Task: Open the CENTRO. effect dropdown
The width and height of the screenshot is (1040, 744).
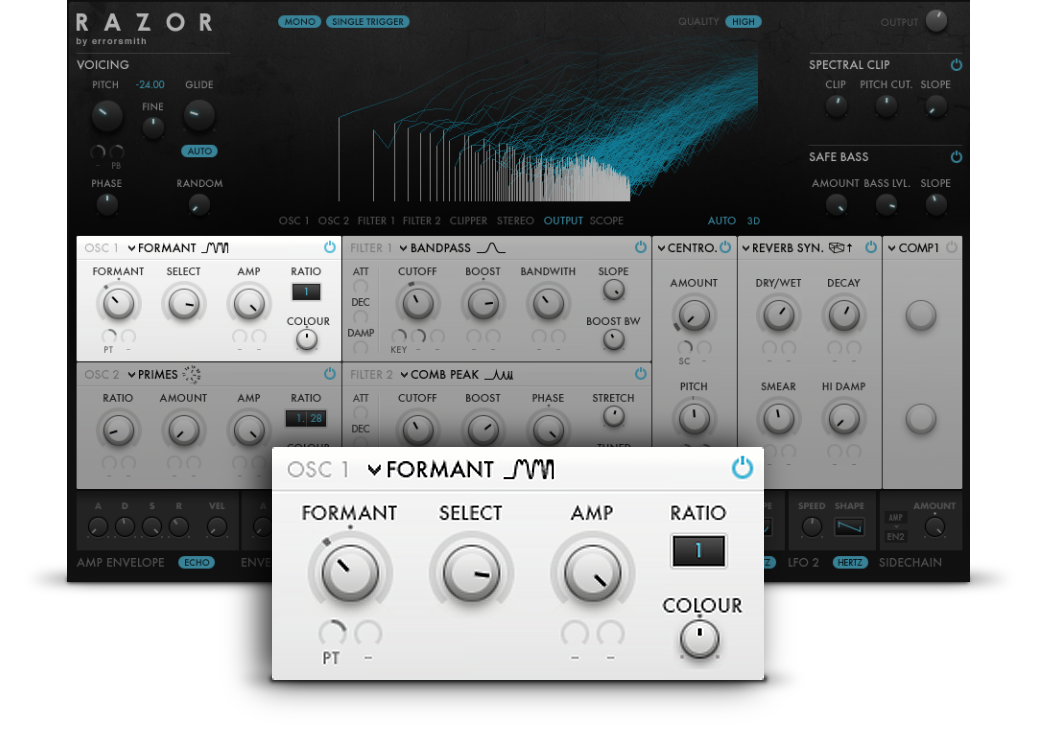Action: click(687, 248)
